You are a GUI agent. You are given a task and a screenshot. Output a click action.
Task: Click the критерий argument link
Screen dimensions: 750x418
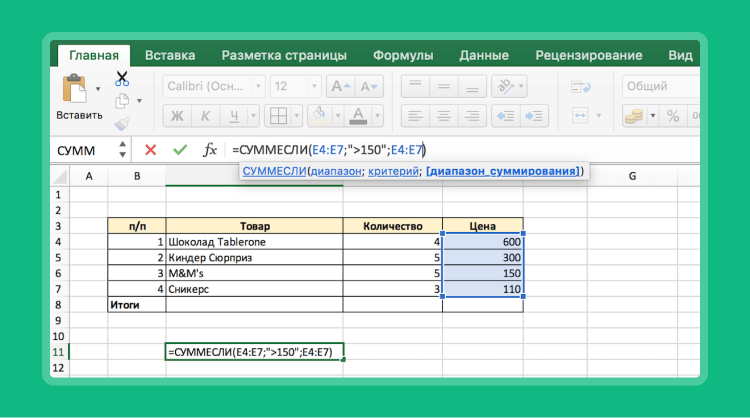393,171
